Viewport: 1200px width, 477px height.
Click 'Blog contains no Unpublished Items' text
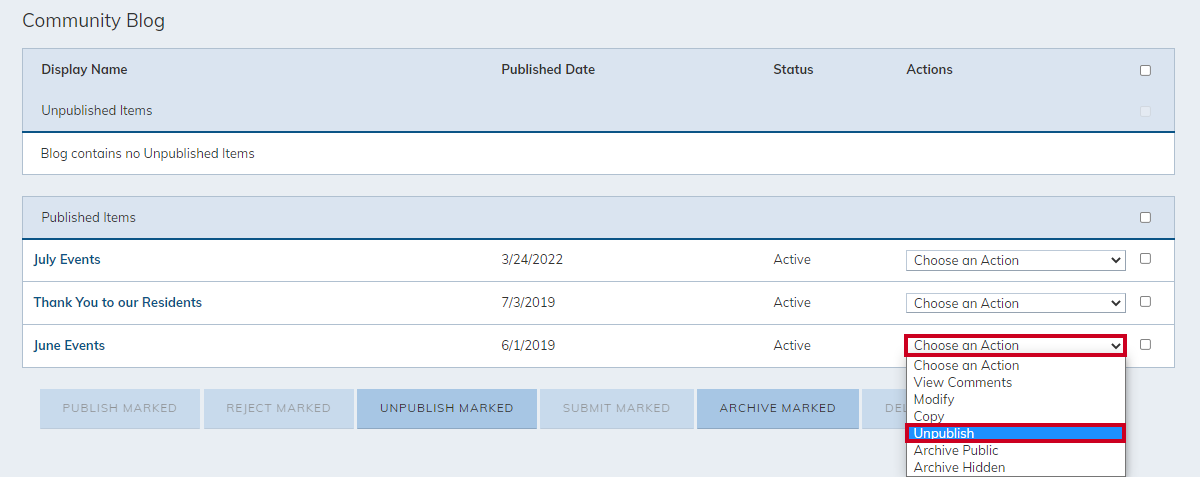tap(148, 154)
